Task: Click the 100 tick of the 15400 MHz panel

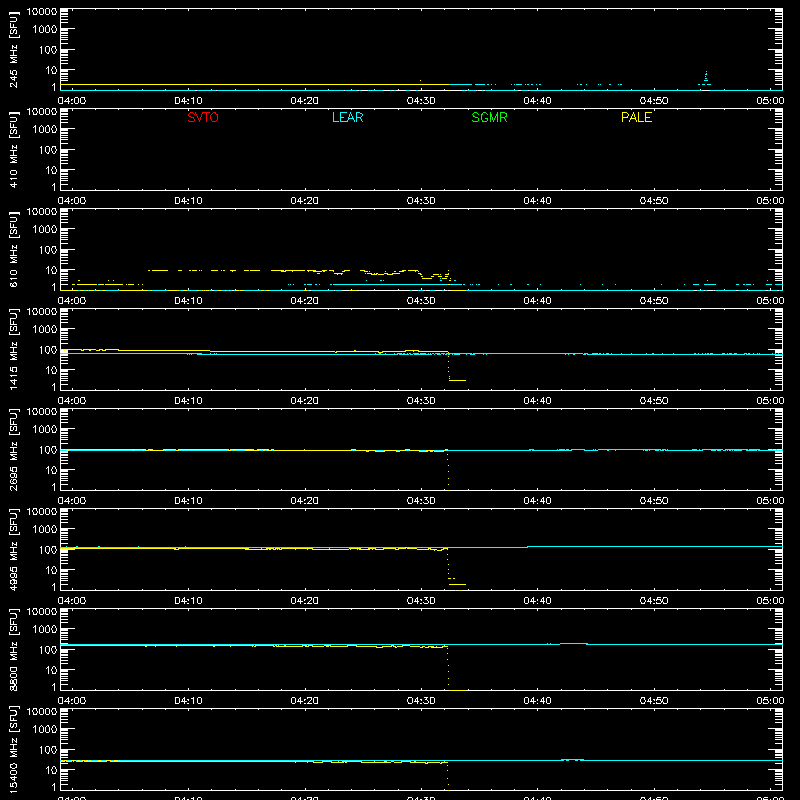Action: tap(48, 750)
